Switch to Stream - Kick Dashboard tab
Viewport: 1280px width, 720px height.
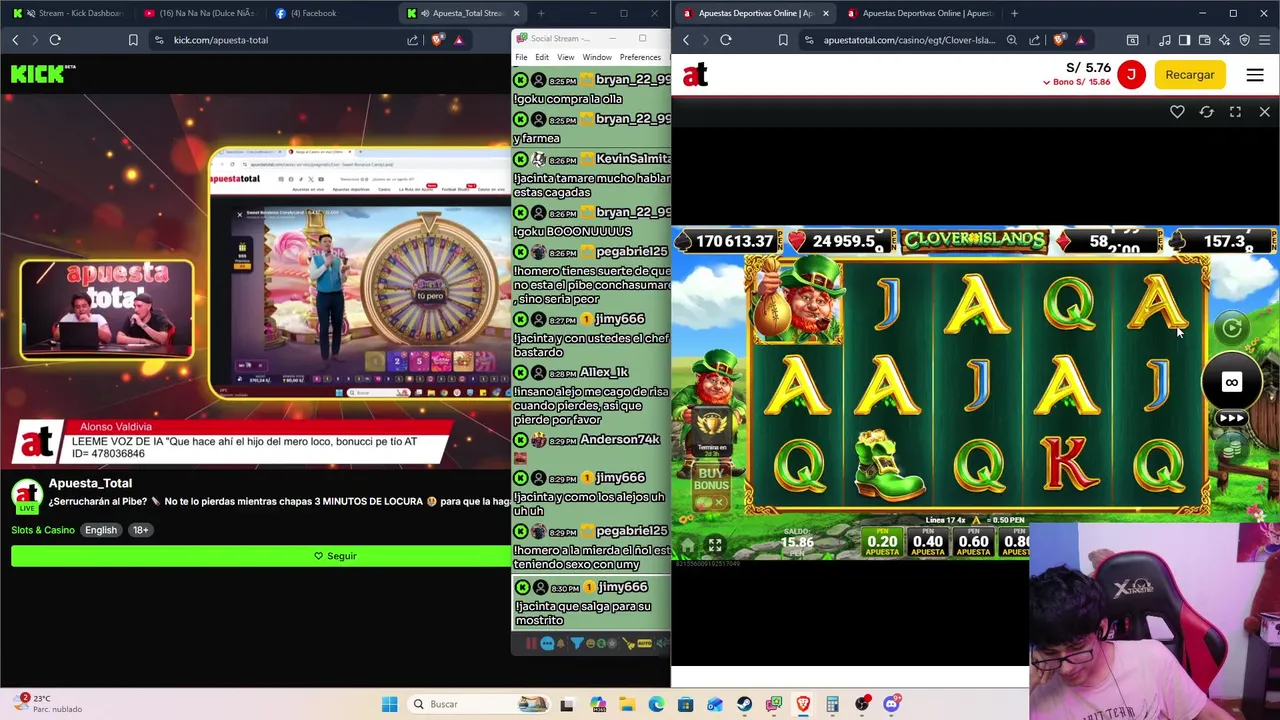point(68,13)
